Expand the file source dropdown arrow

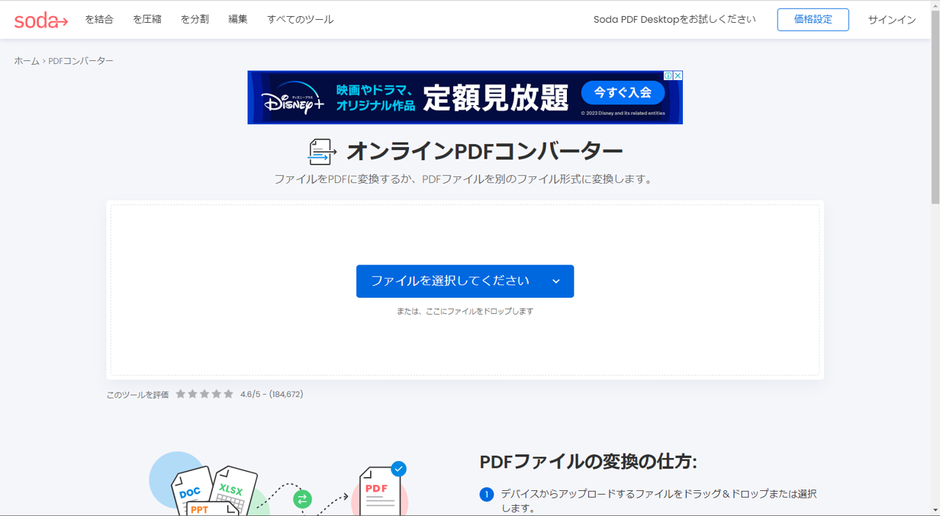[556, 281]
